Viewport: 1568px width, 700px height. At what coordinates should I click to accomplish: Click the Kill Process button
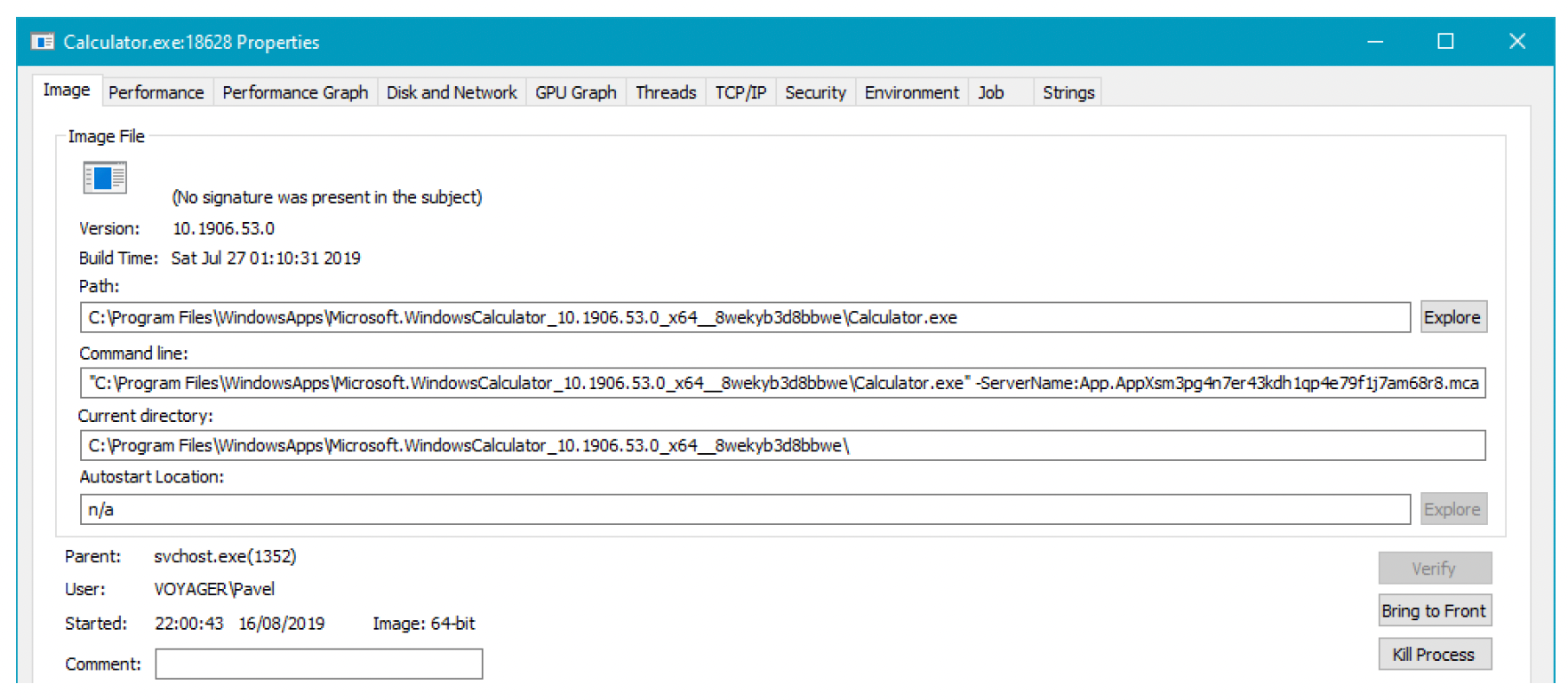coord(1435,655)
